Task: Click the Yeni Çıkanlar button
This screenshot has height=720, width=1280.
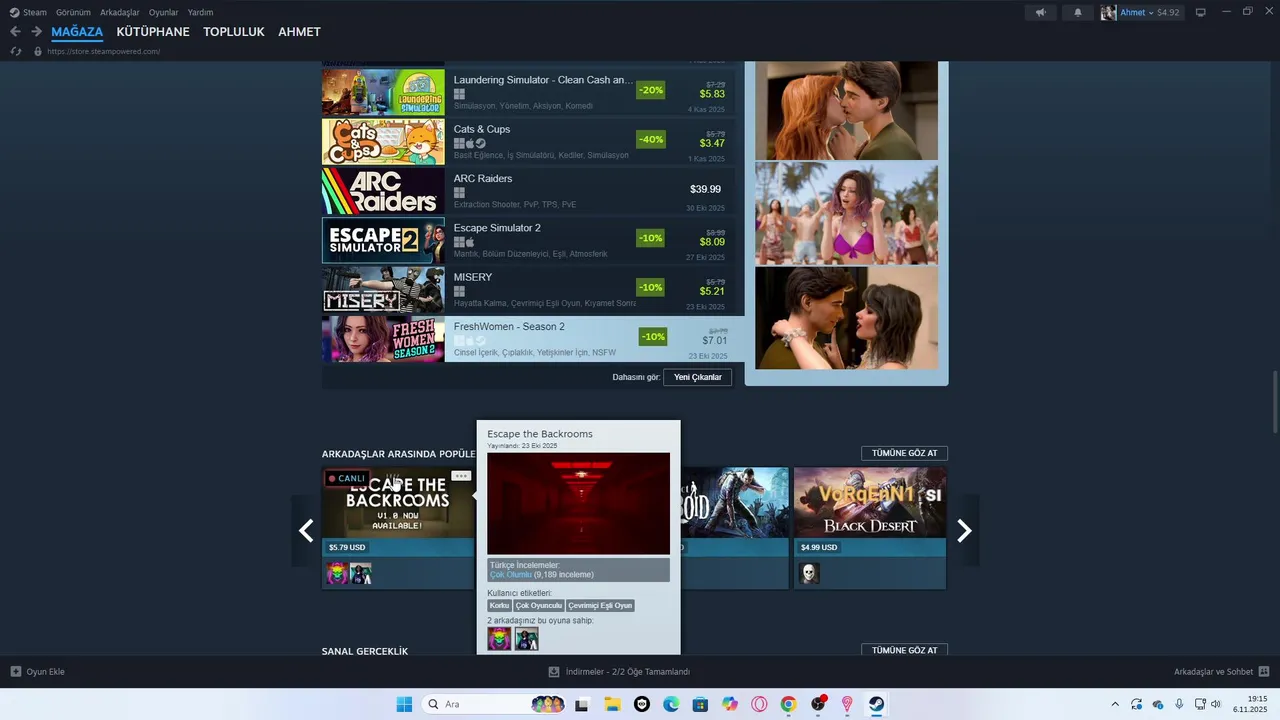Action: click(x=698, y=377)
